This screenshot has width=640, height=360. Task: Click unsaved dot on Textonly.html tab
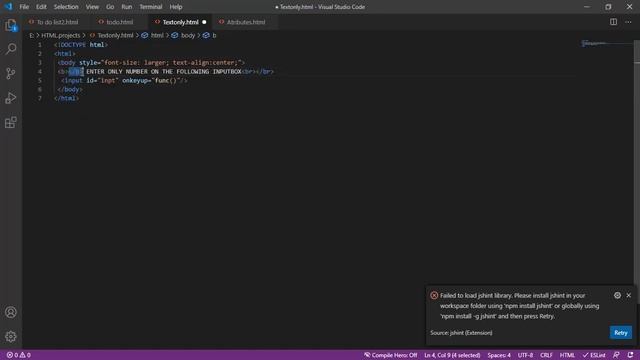[204, 22]
